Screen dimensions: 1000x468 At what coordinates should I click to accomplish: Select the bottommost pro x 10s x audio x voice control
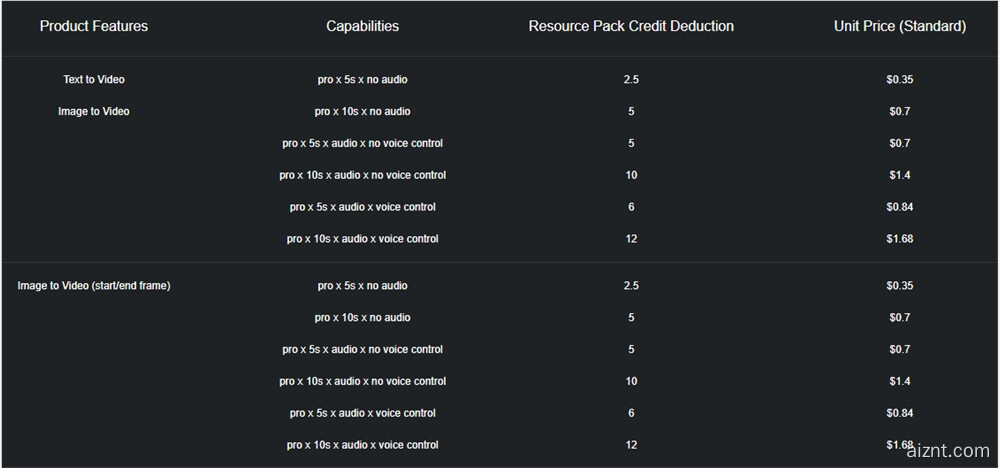(x=362, y=445)
